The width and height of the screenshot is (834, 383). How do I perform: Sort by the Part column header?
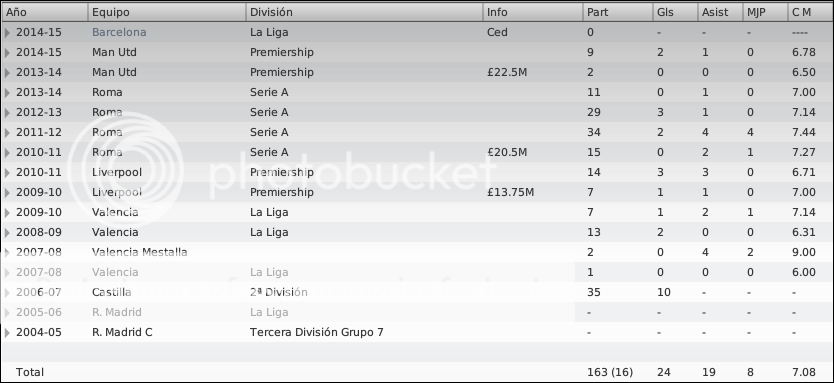point(618,12)
